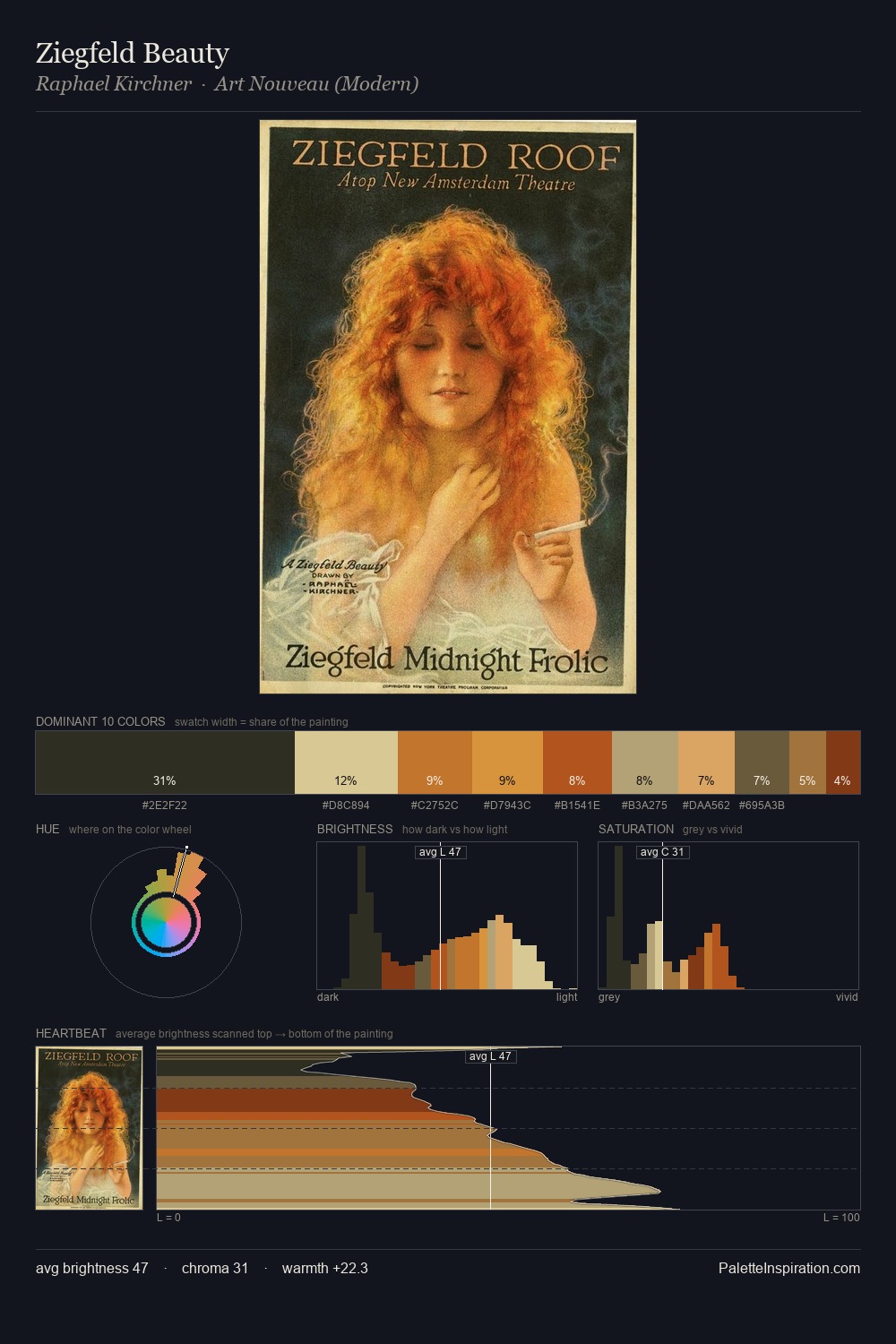This screenshot has height=1344, width=896.
Task: Click the hex code #D8C894
Action: (346, 806)
